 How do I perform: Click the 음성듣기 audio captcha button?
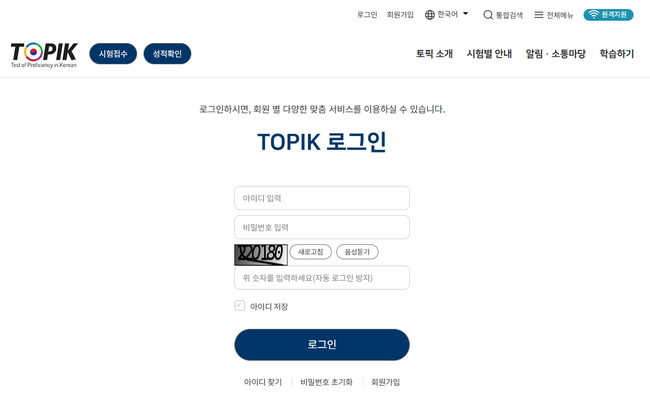pyautogui.click(x=357, y=252)
